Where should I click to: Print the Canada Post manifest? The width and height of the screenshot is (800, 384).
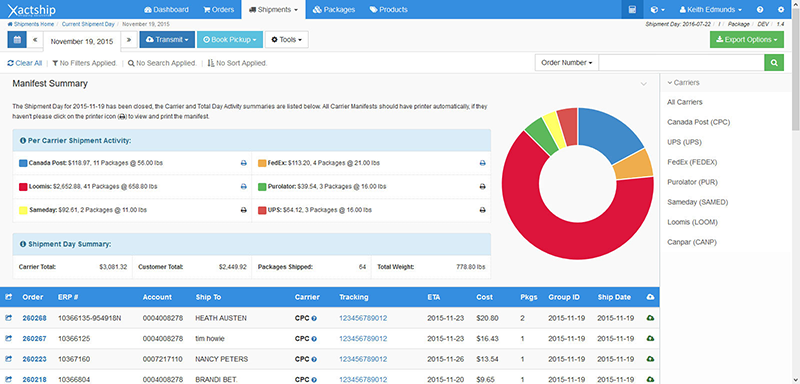click(x=243, y=163)
